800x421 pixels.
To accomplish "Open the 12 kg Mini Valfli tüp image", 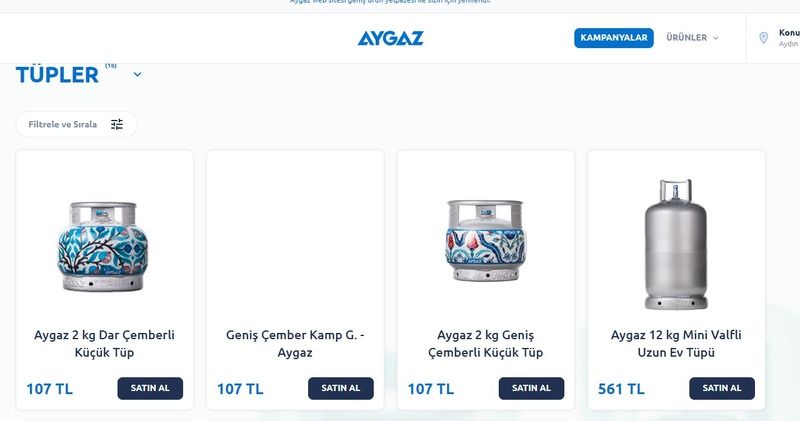I will pos(676,244).
